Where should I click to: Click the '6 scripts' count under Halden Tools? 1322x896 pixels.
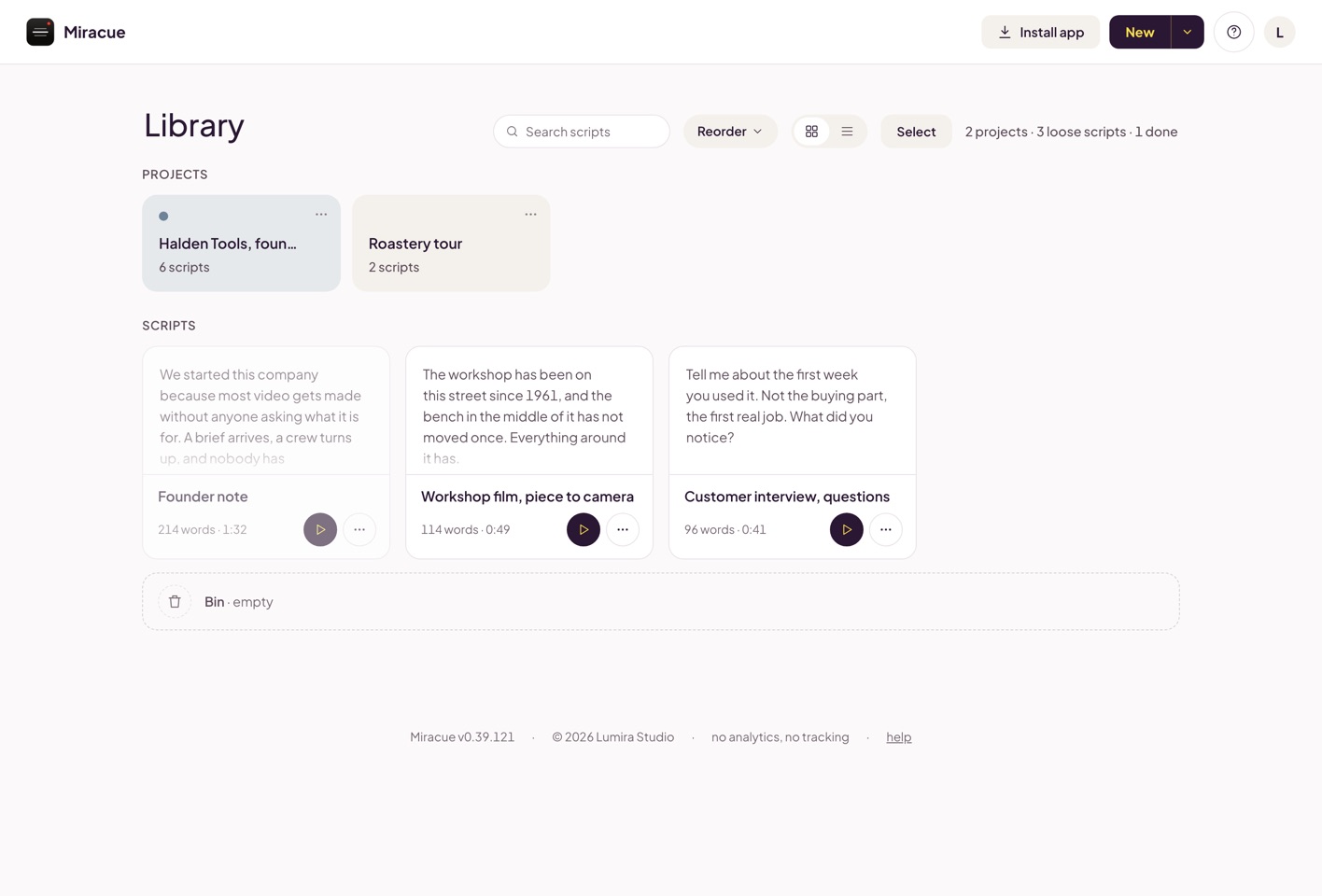(x=184, y=267)
